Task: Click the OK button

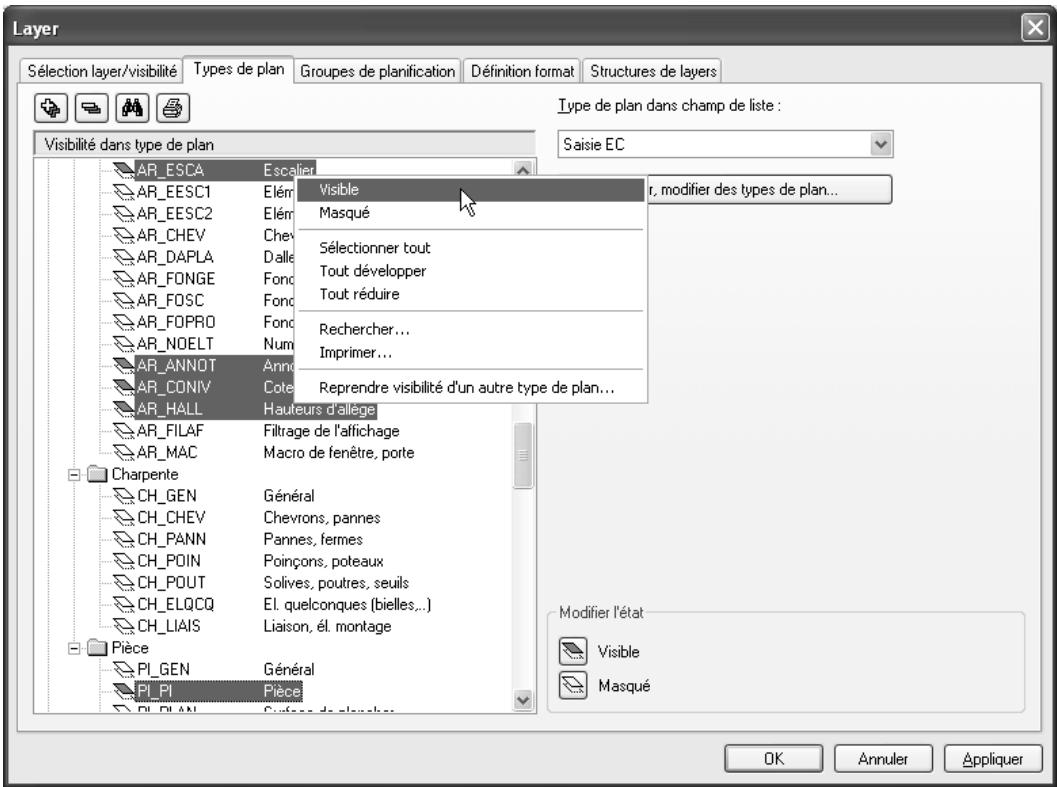Action: [773, 759]
